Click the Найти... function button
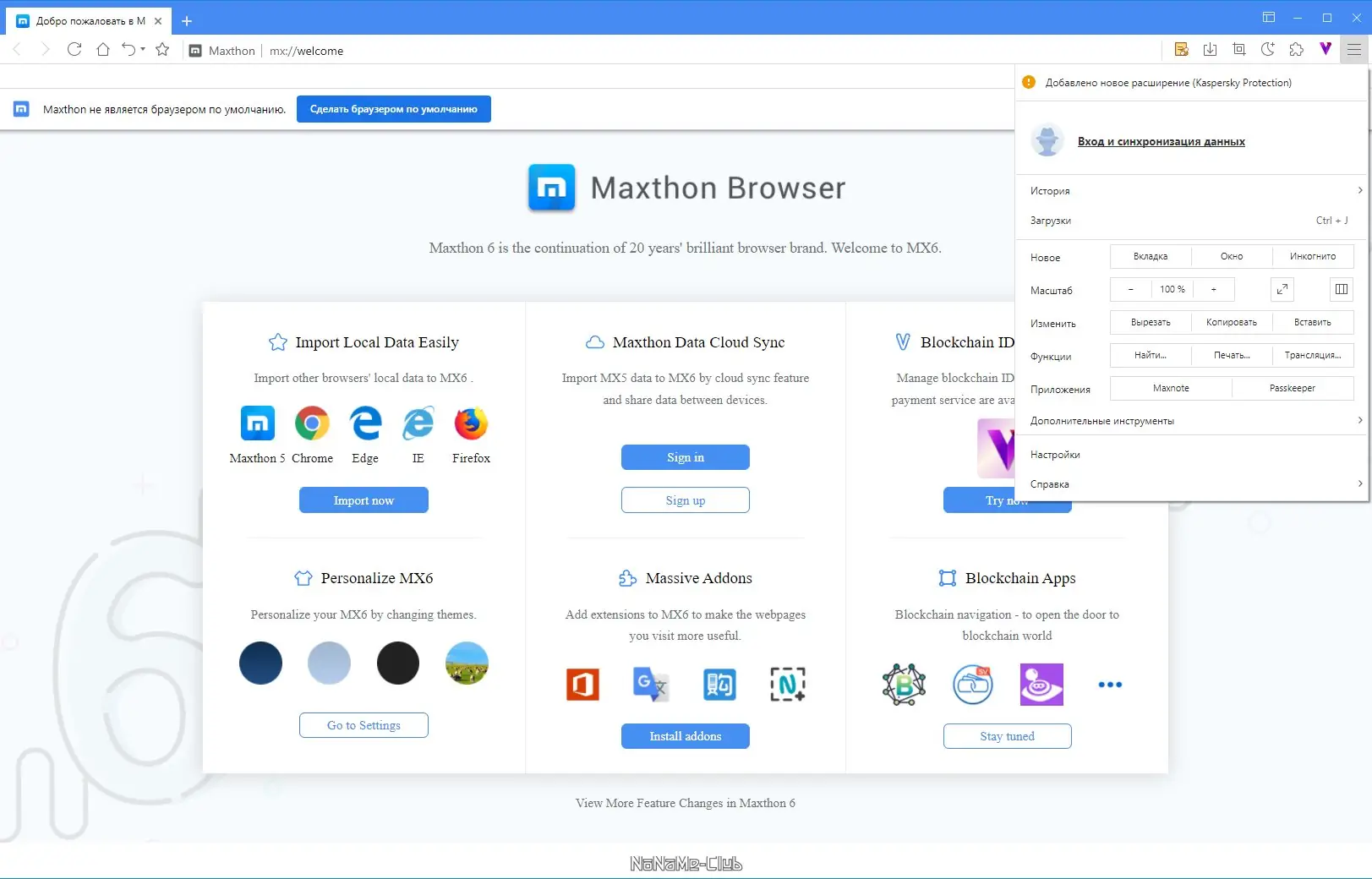 (1151, 355)
